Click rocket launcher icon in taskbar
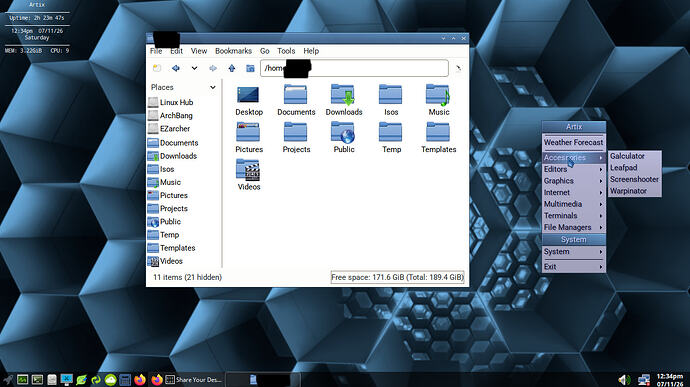This screenshot has width=690, height=387. point(8,379)
